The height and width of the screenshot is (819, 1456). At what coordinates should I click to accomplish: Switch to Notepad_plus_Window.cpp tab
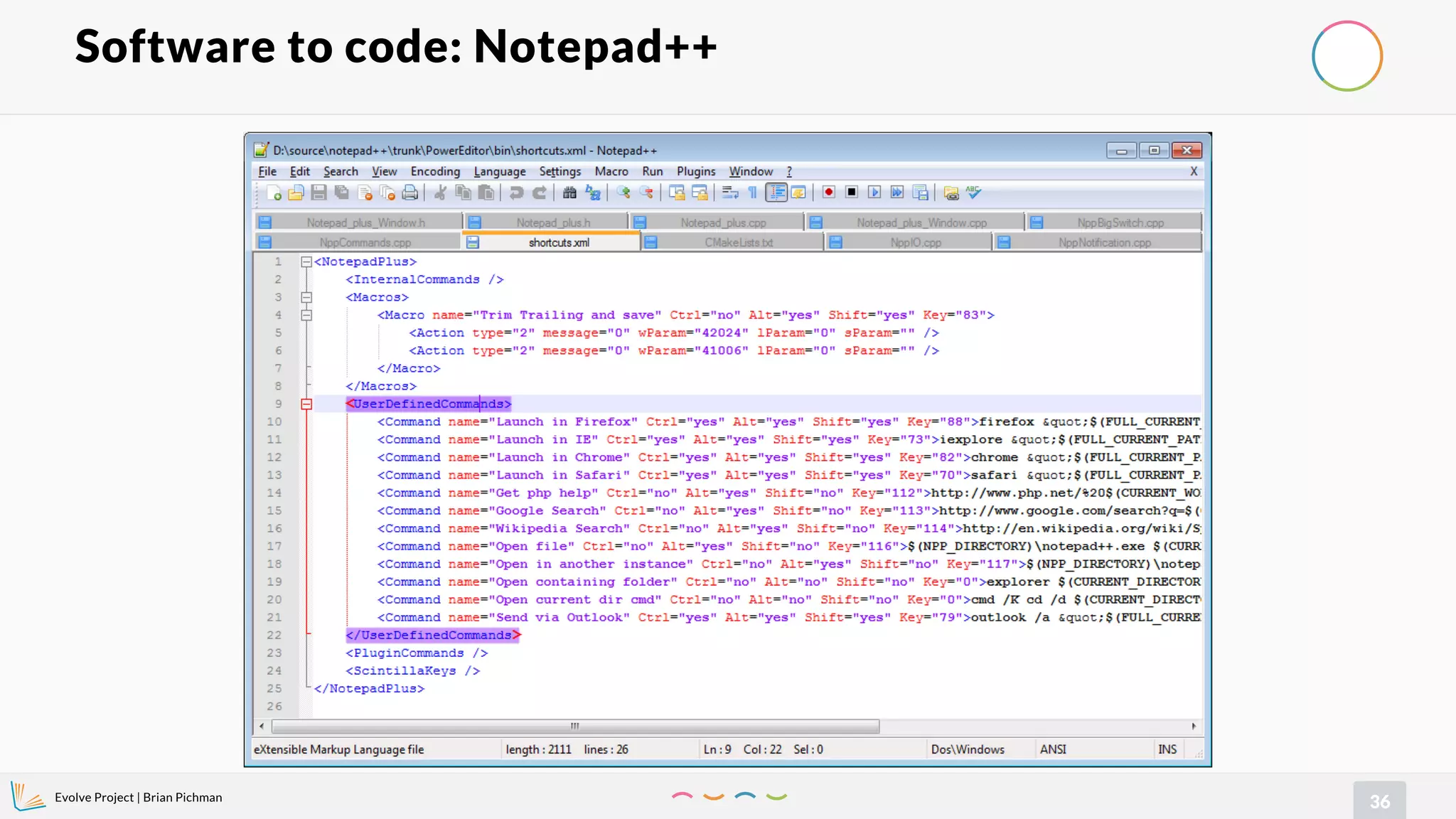914,223
